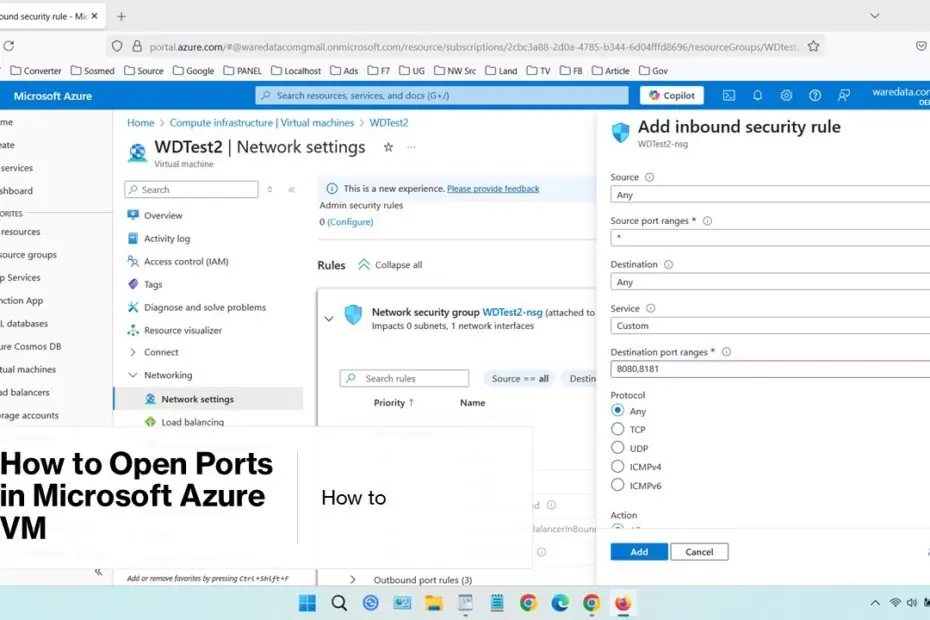Click the Configure admin security rules link

pos(350,222)
